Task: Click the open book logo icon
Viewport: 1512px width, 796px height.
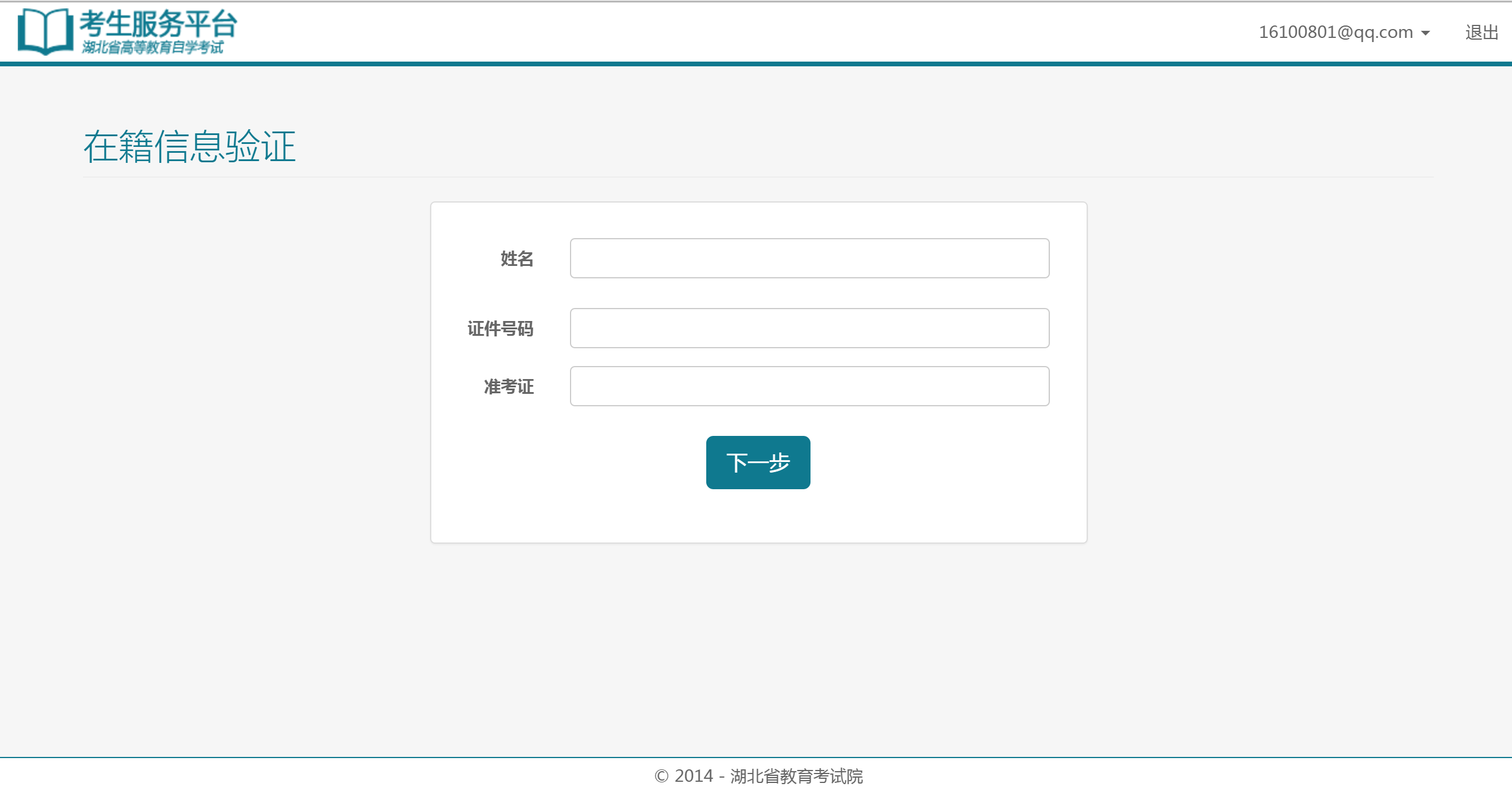Action: (45, 31)
